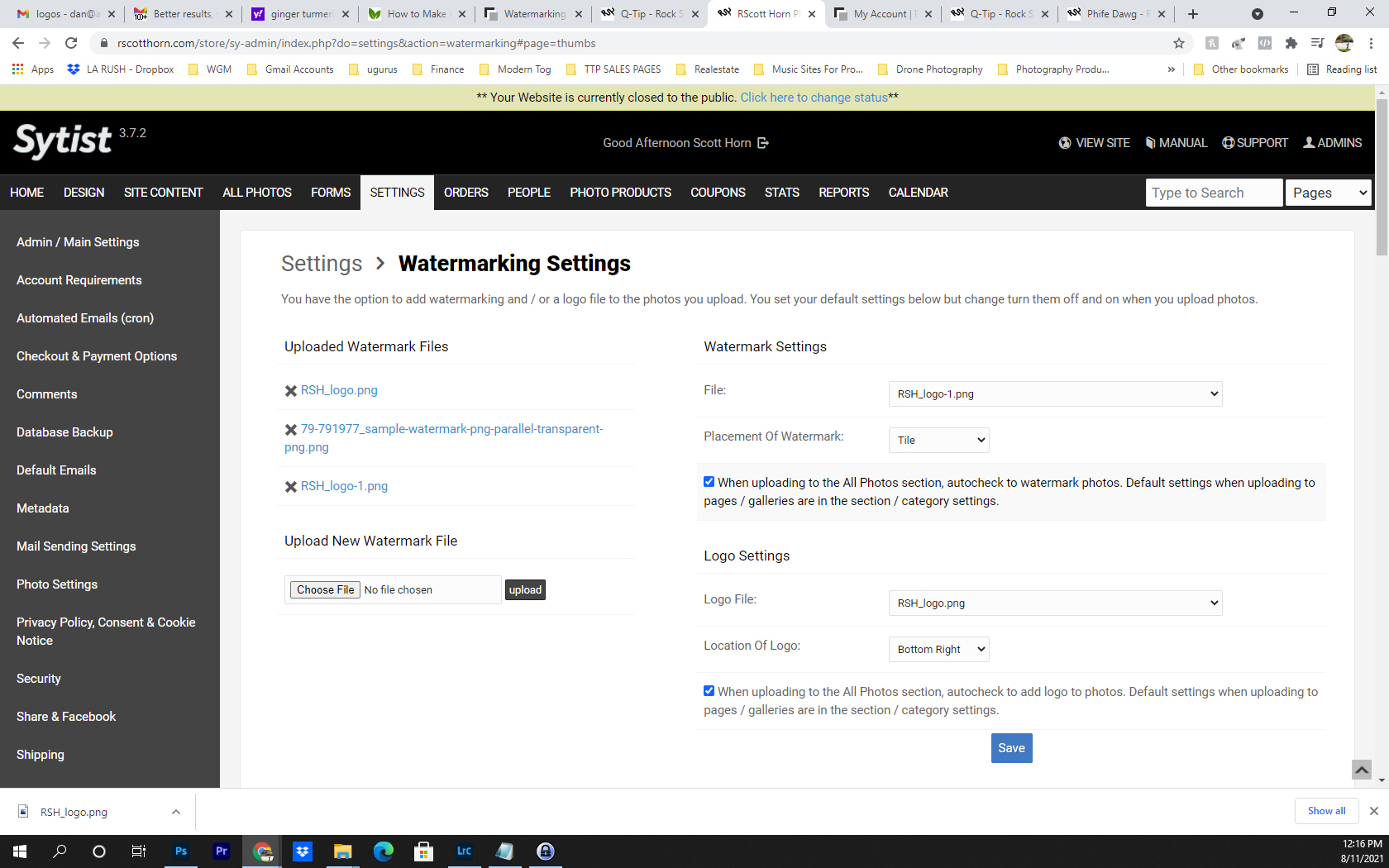Go back with browser back arrow
Screen dimensions: 1389x868
click(x=18, y=43)
